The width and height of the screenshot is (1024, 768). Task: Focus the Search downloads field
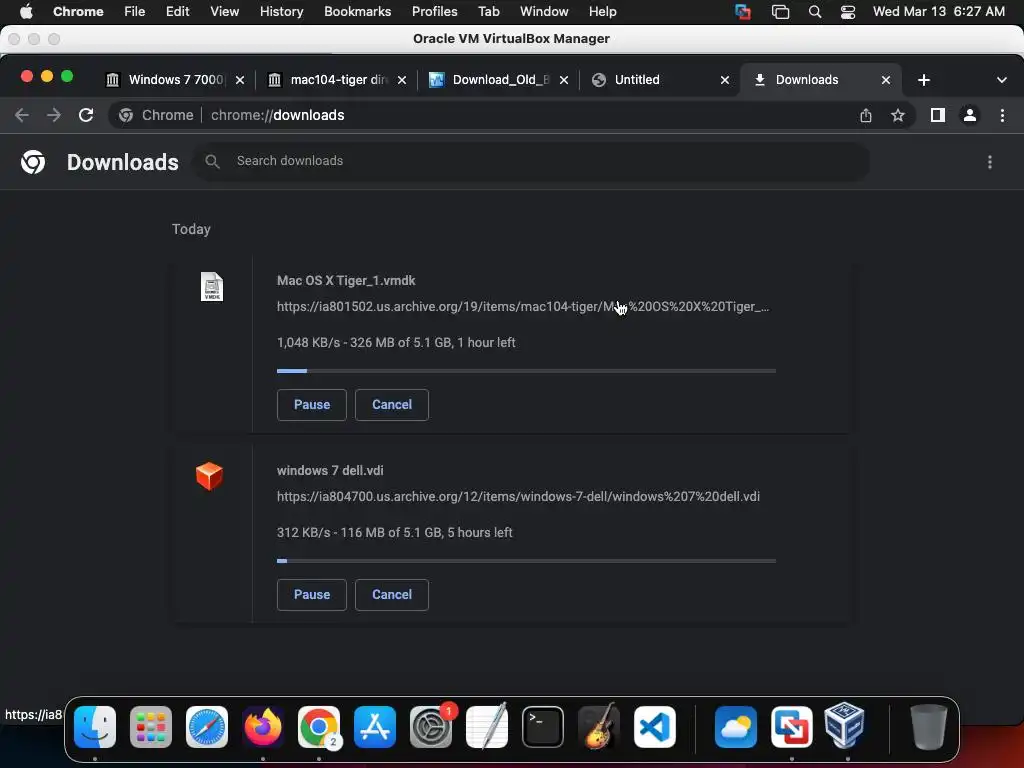coord(532,161)
